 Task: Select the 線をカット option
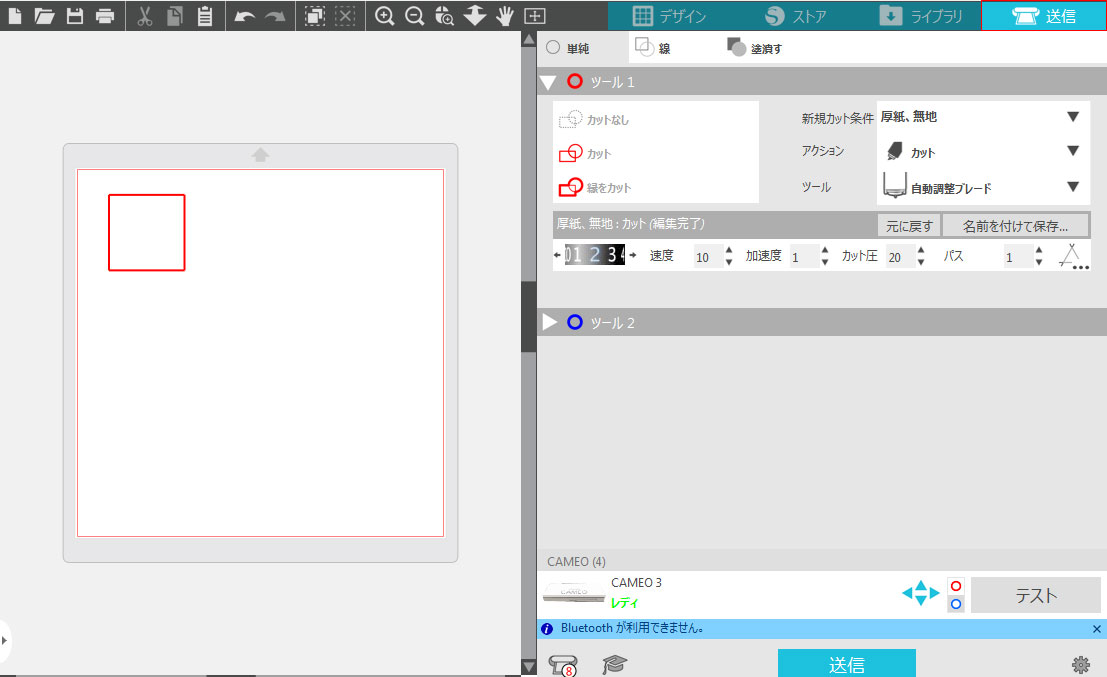point(596,187)
